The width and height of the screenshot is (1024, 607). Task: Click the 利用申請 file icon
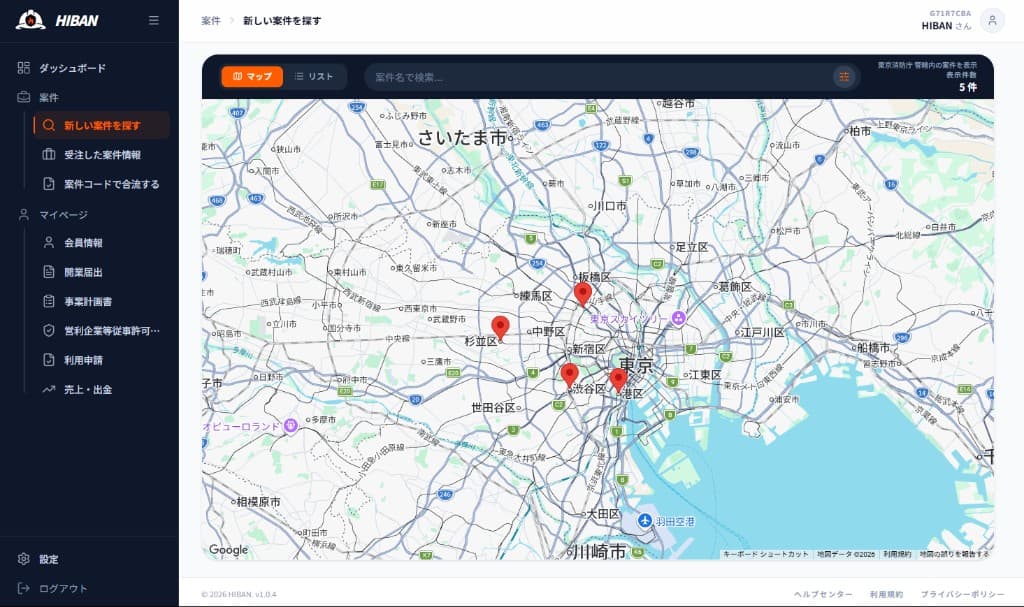[49, 360]
